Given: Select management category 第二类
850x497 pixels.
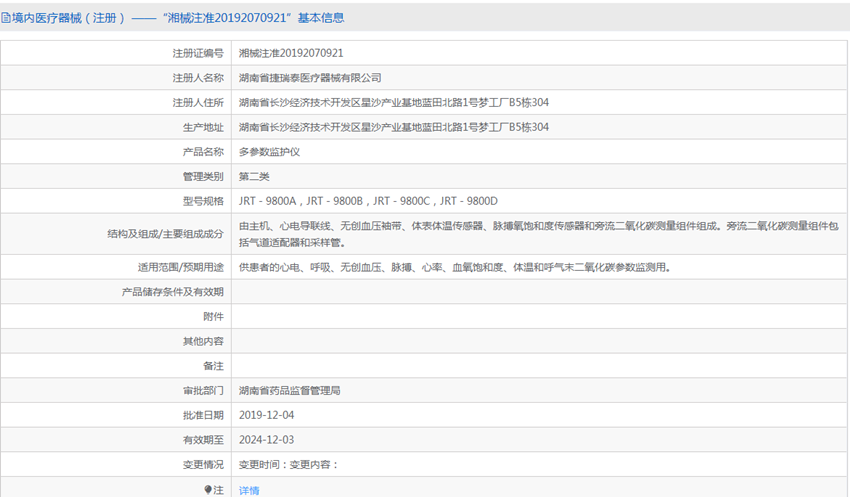Looking at the screenshot, I should coord(254,177).
